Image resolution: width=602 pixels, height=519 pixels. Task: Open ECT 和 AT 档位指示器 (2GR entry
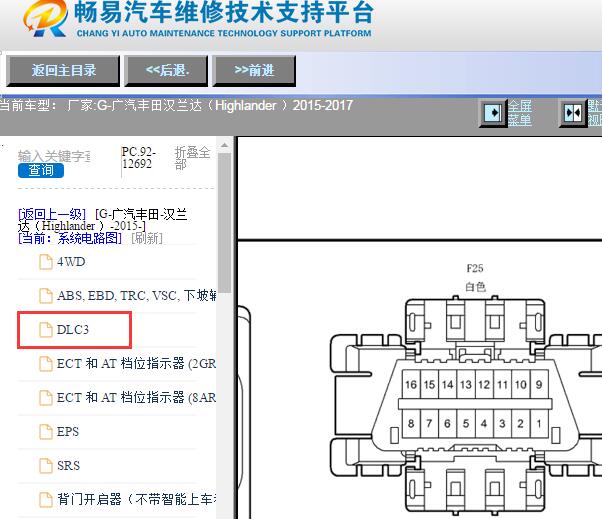136,364
